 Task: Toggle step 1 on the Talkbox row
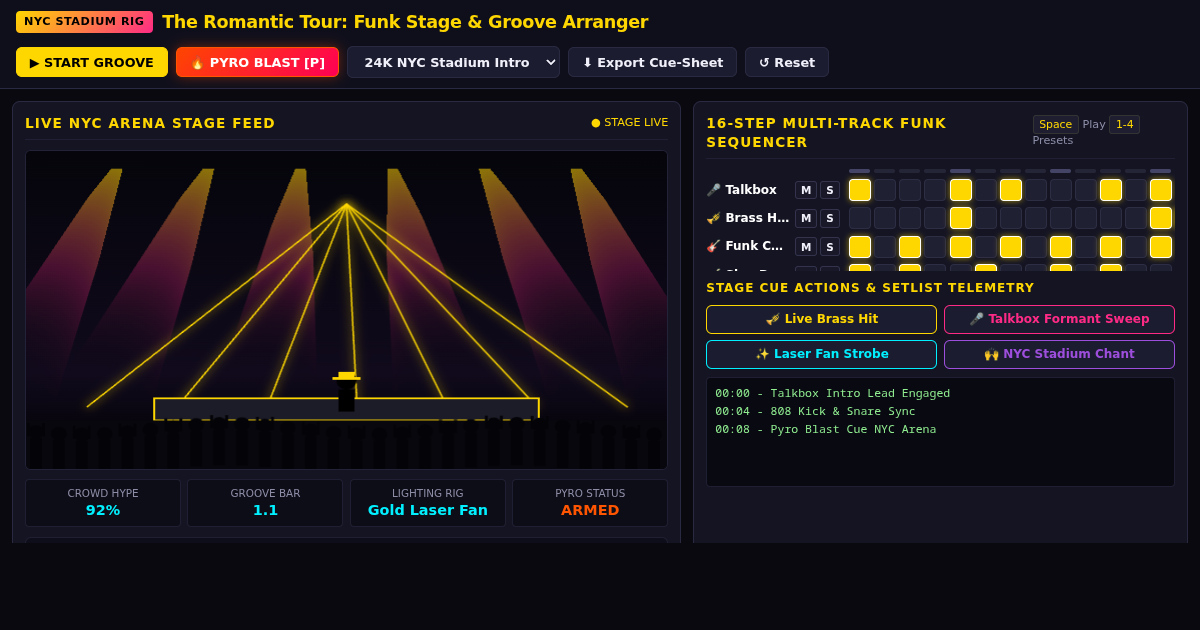[860, 190]
